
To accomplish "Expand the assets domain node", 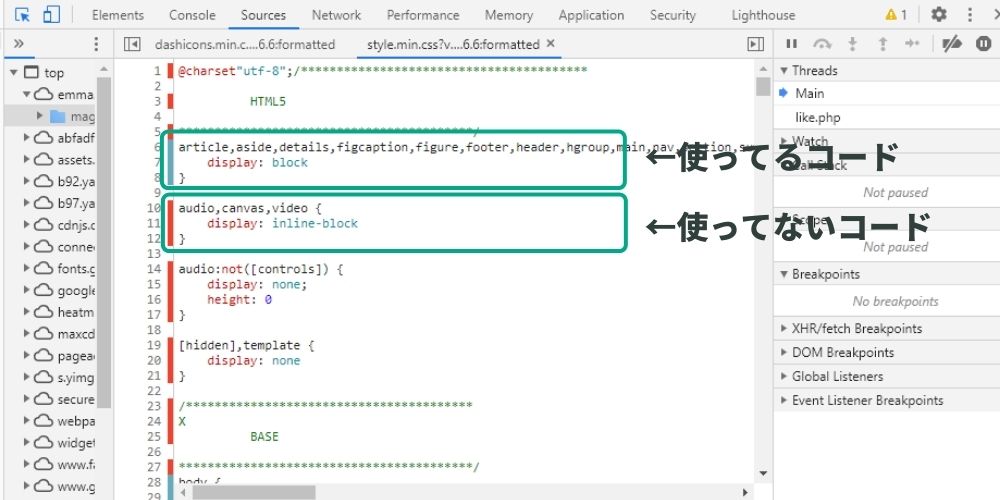I will [27, 159].
